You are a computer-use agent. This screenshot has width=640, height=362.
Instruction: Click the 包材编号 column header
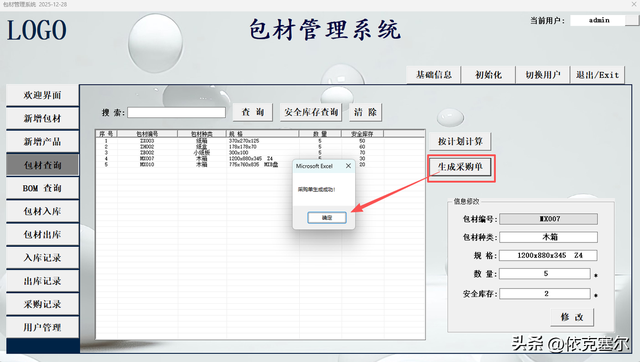click(147, 133)
